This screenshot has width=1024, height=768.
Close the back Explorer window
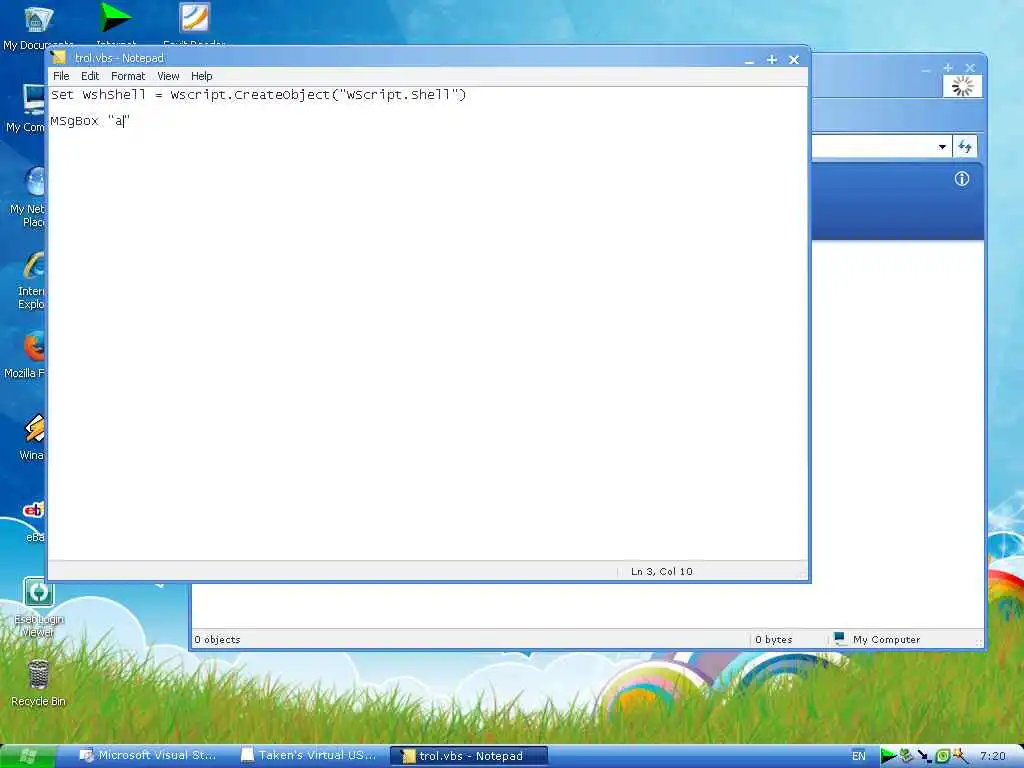coord(970,68)
